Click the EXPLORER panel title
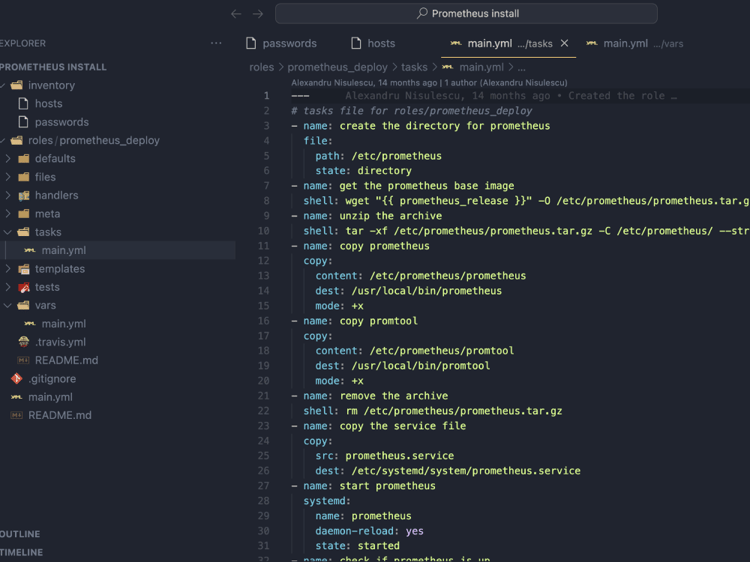750x562 pixels. tap(23, 43)
